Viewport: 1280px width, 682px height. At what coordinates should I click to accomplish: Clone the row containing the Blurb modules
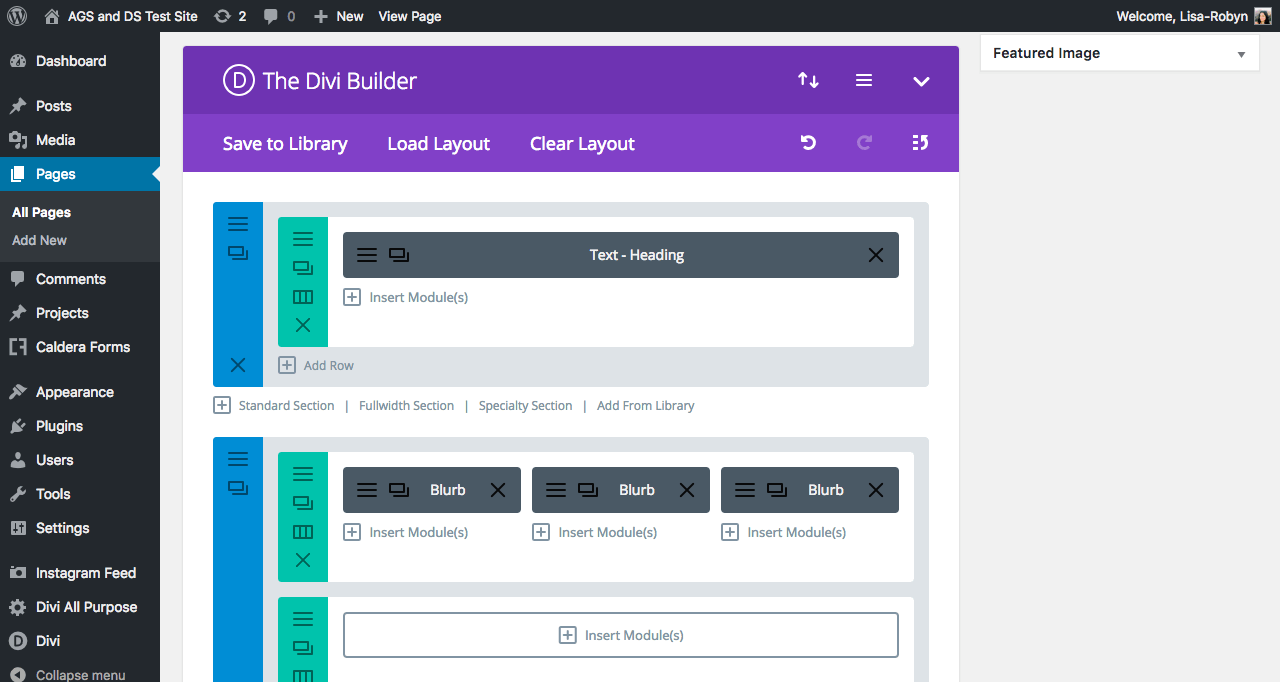[303, 503]
